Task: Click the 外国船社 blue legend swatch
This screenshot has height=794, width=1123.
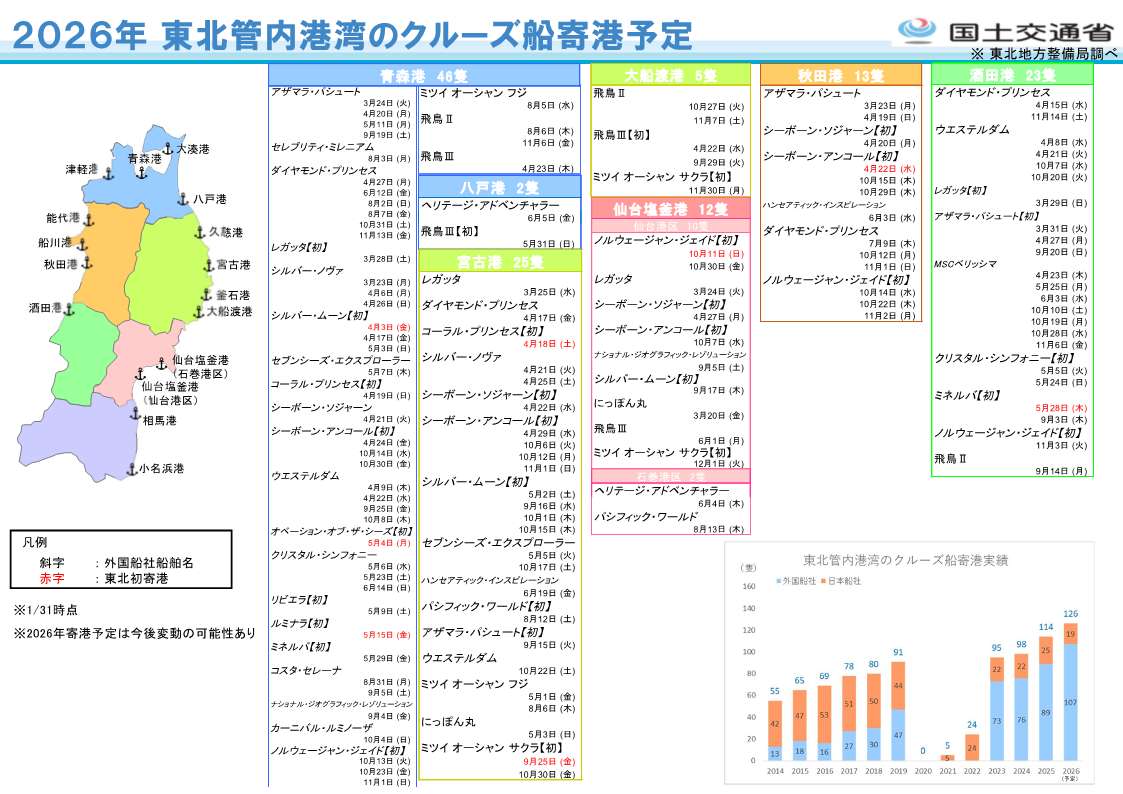Action: pyautogui.click(x=779, y=580)
